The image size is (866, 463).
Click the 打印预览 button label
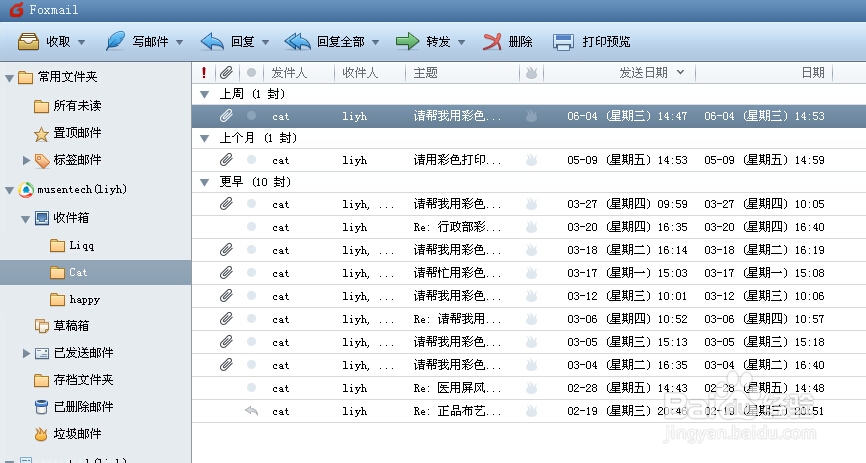[606, 41]
